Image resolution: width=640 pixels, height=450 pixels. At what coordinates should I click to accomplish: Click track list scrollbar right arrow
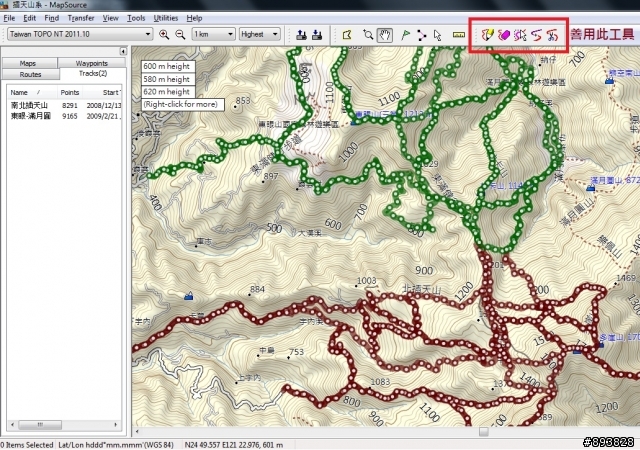coord(116,425)
